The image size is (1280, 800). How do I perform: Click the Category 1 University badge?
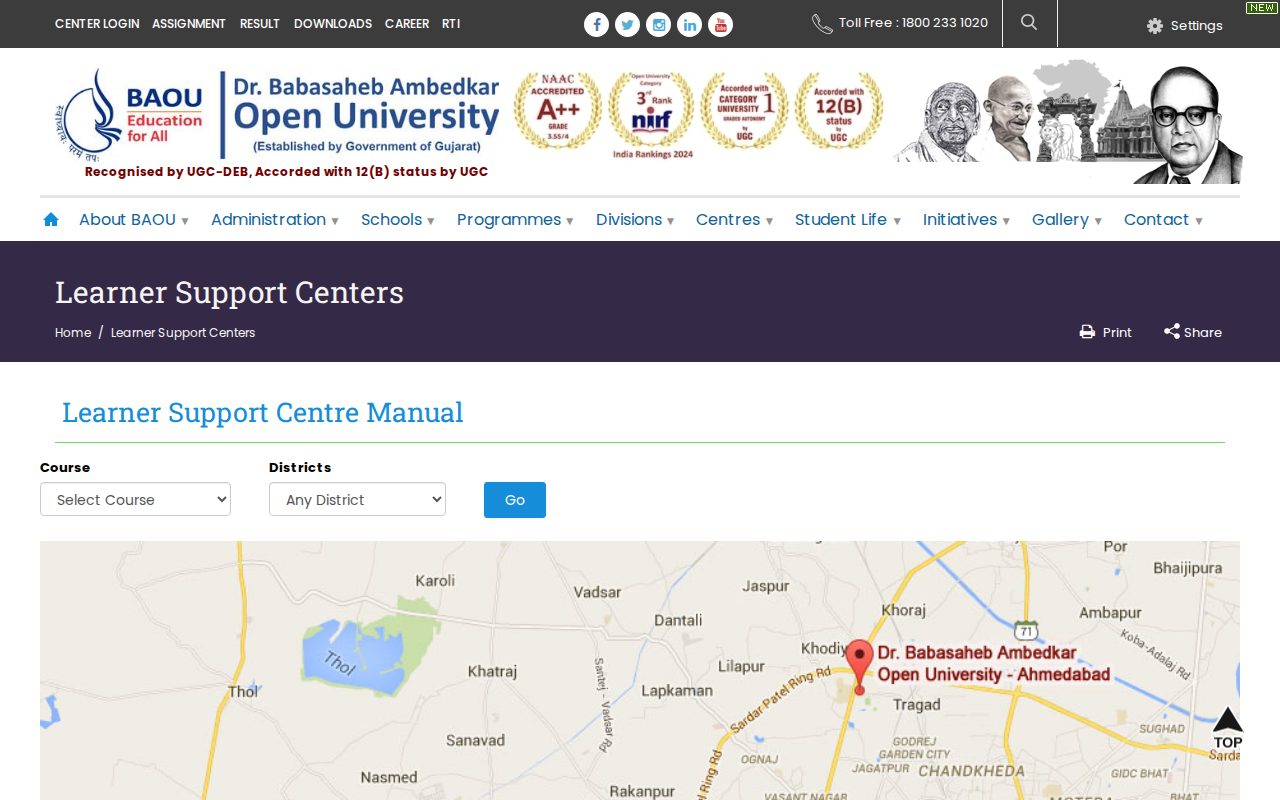[x=744, y=111]
